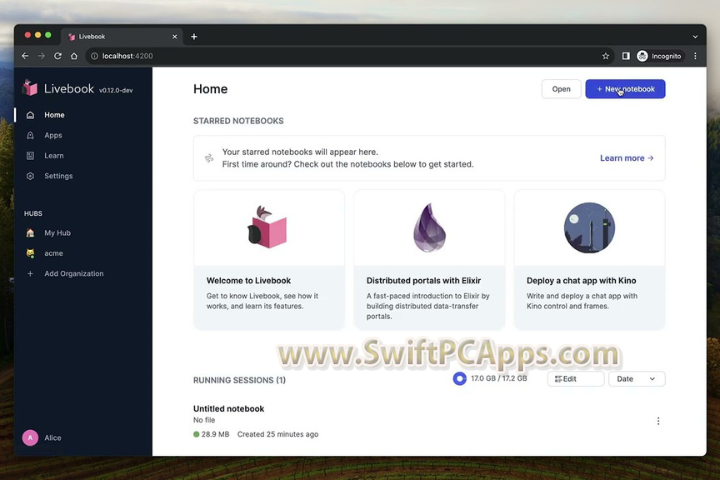Screen dimensions: 720x480
Task: Open a new browser tab with plus
Action: [x=194, y=37]
